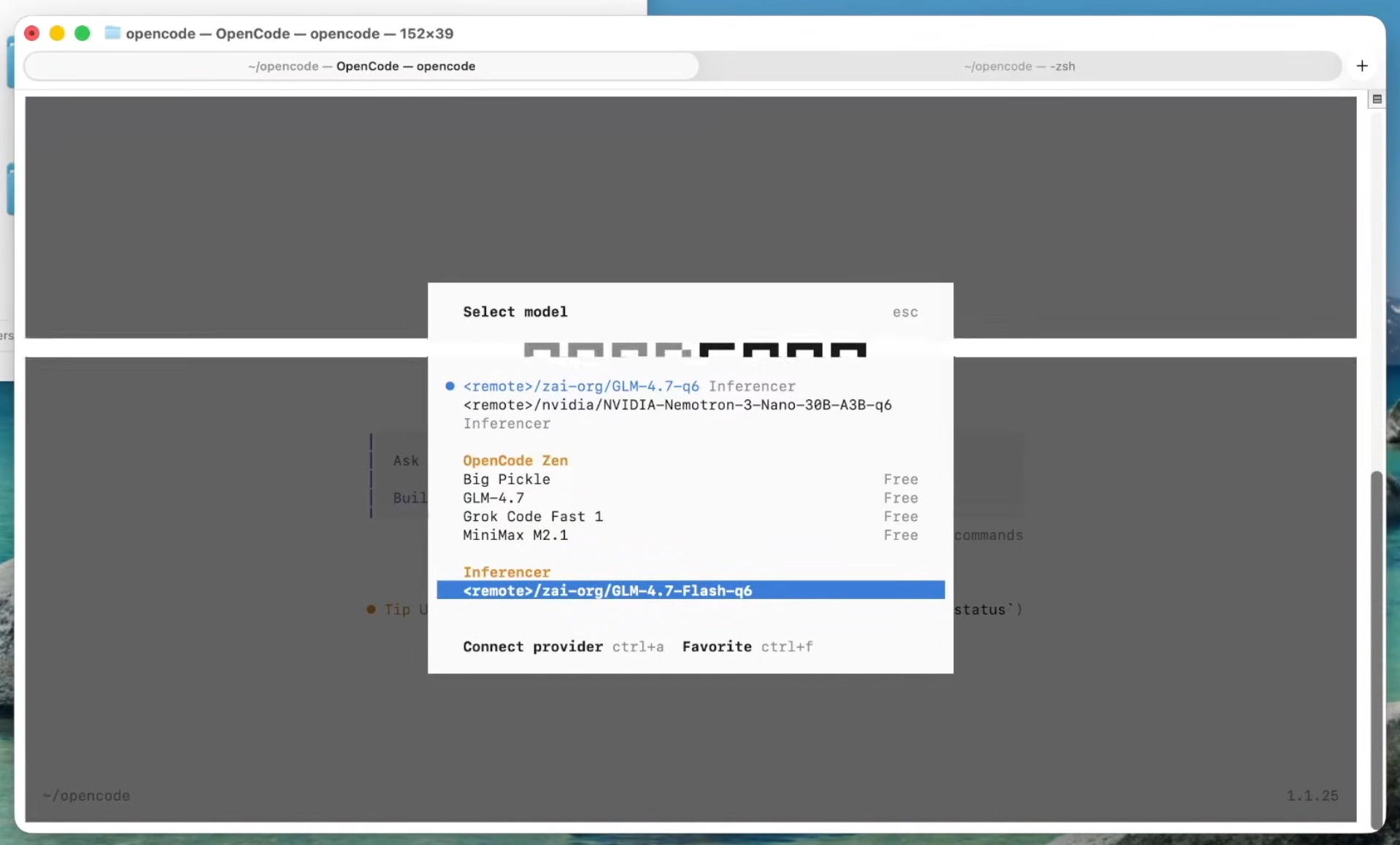Screen dimensions: 1400x845
Task: Select the Big Pickle model
Action: pyautogui.click(x=691, y=479)
